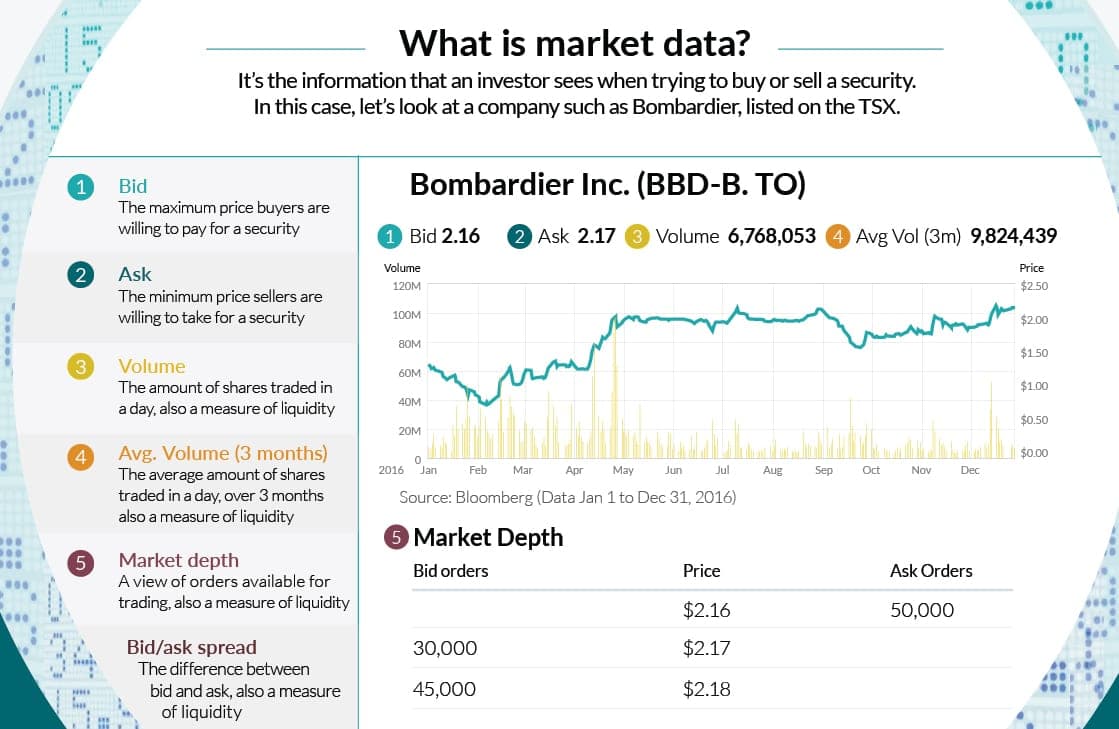1119x729 pixels.
Task: Click the Bombardier Inc. (BBD-B. TO) title
Action: click(608, 184)
